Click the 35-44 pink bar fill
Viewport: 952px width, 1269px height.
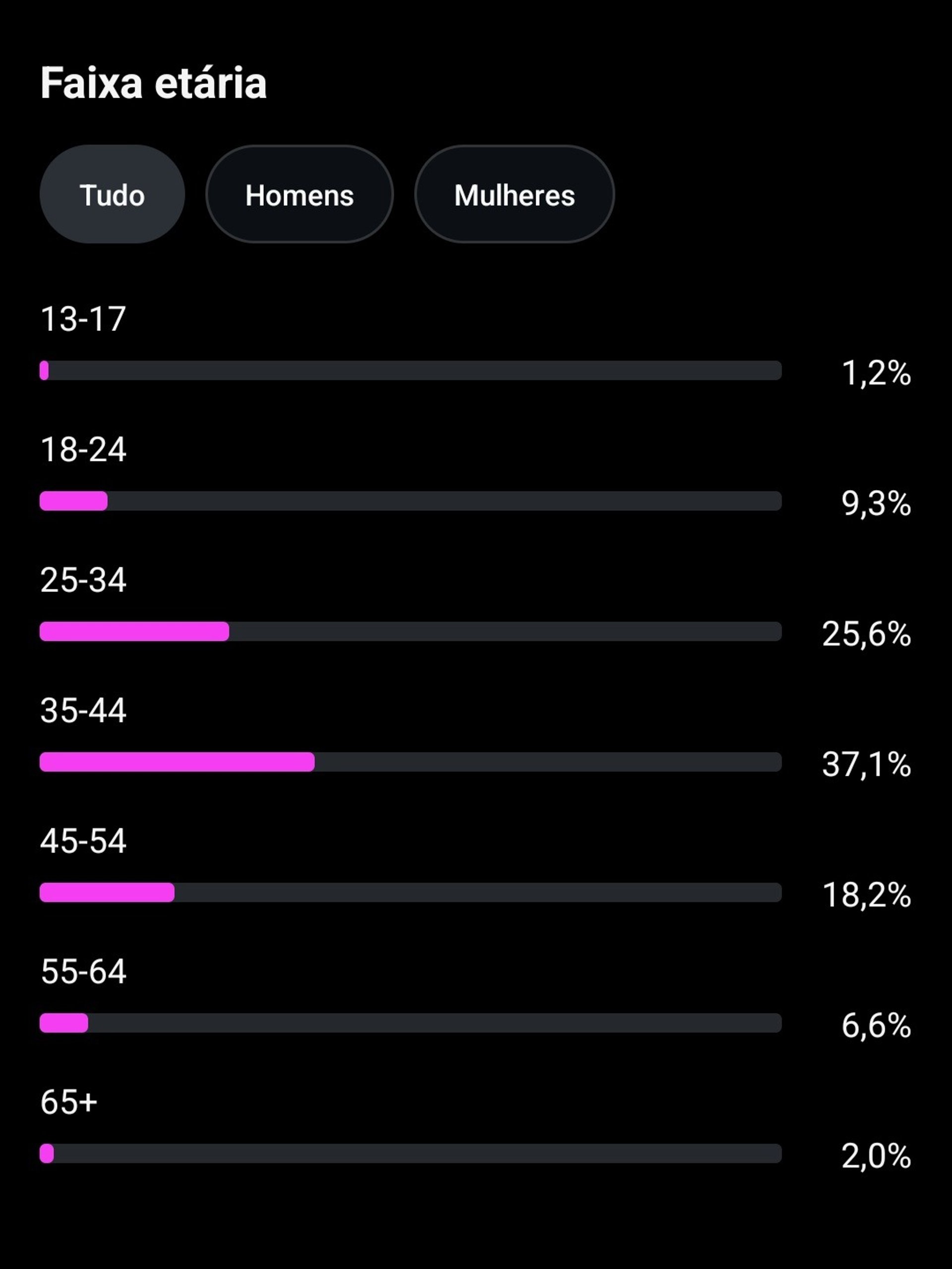177,762
